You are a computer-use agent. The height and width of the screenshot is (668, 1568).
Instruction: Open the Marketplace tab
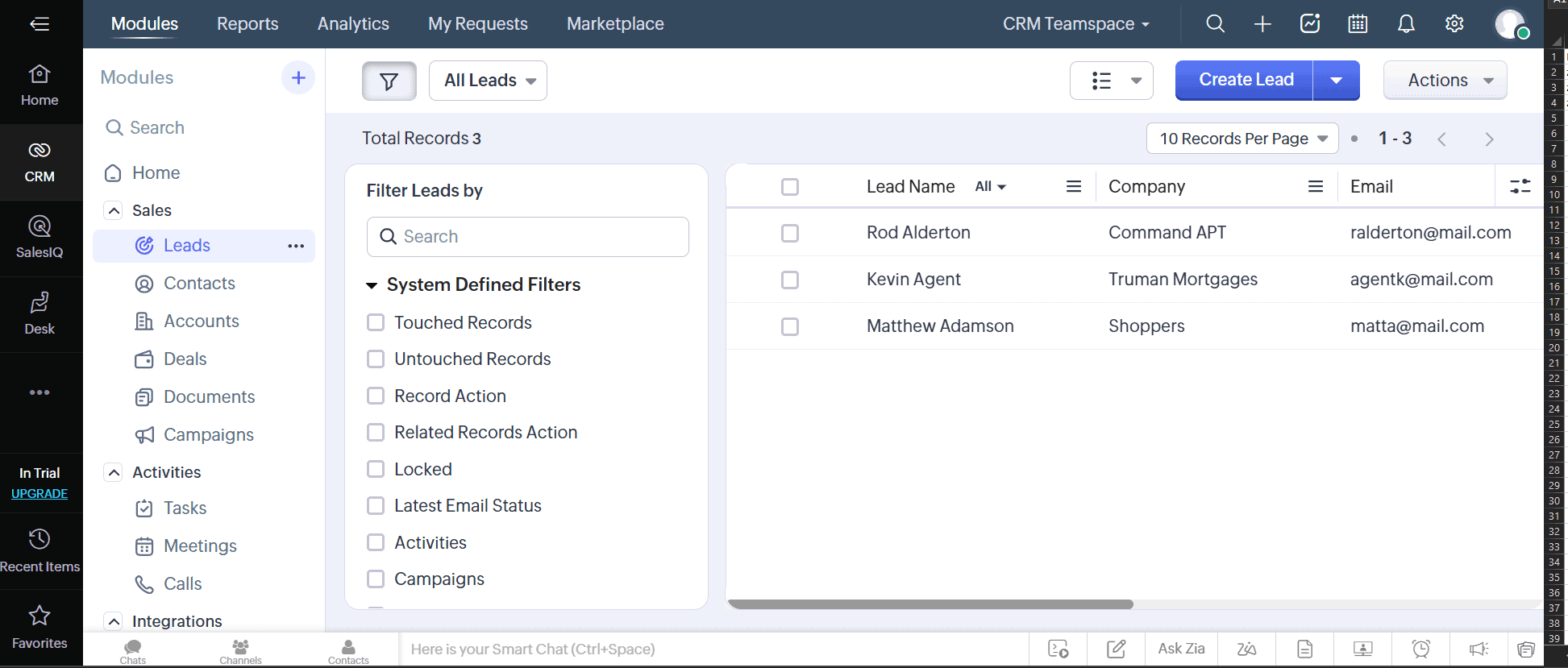click(615, 24)
